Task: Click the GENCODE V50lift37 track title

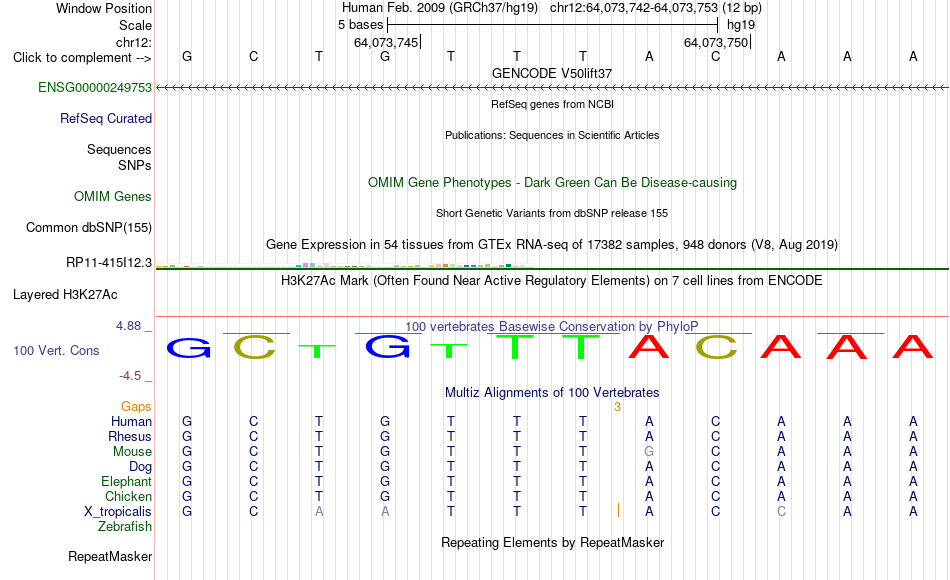Action: (552, 73)
